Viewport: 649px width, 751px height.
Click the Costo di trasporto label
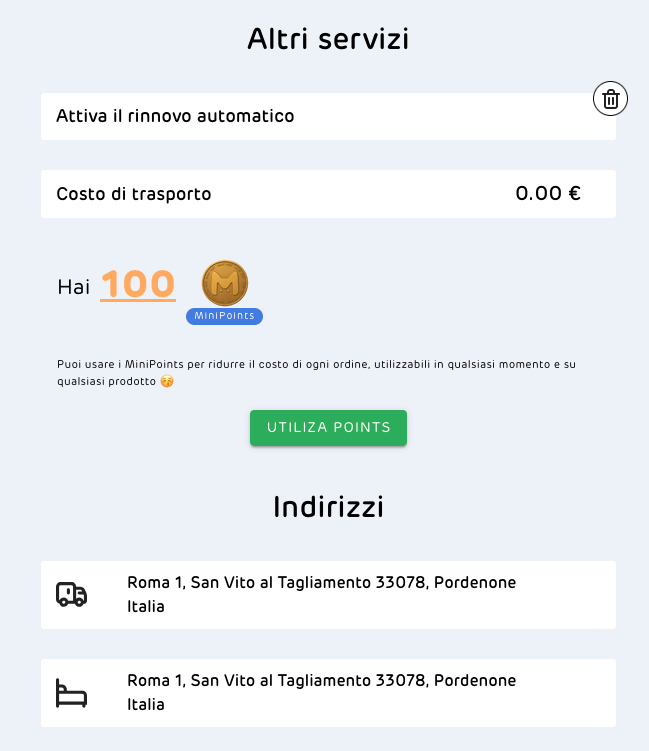point(134,194)
